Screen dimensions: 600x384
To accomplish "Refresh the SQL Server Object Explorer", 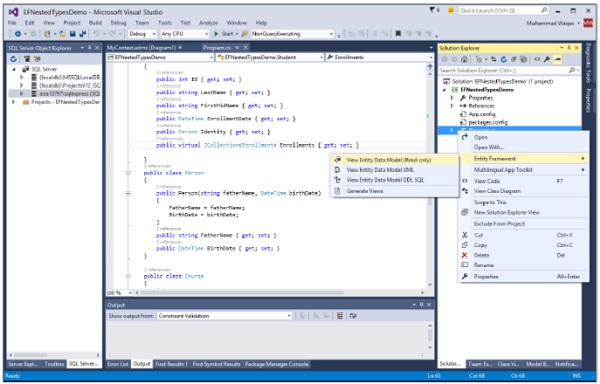I will (x=14, y=59).
